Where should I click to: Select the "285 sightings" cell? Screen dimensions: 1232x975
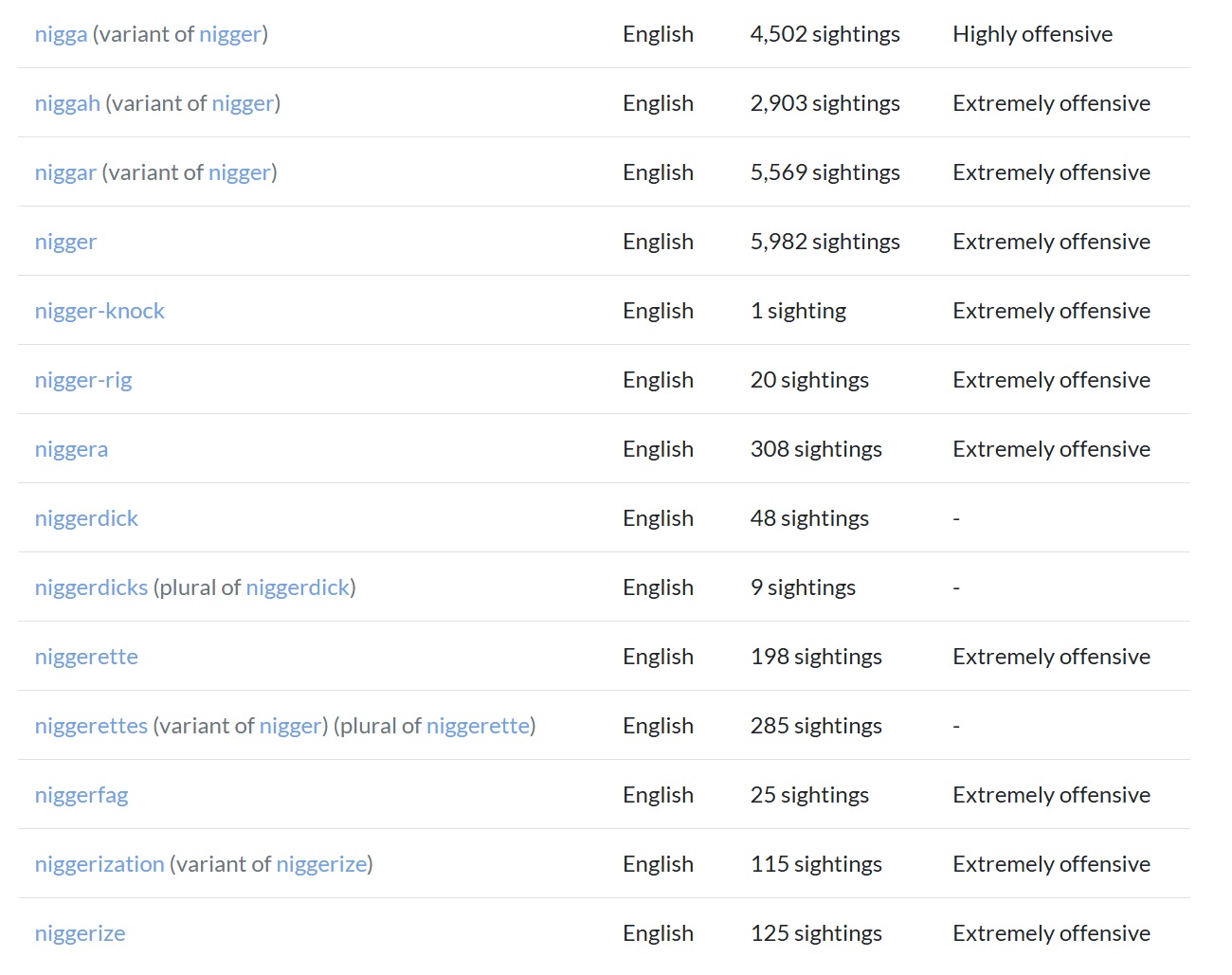[x=816, y=727]
